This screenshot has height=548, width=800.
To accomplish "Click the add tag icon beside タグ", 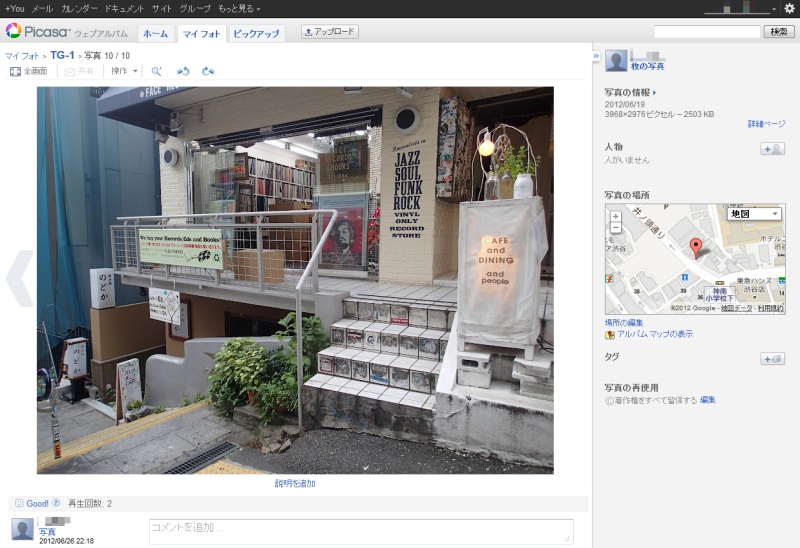I will tap(772, 359).
